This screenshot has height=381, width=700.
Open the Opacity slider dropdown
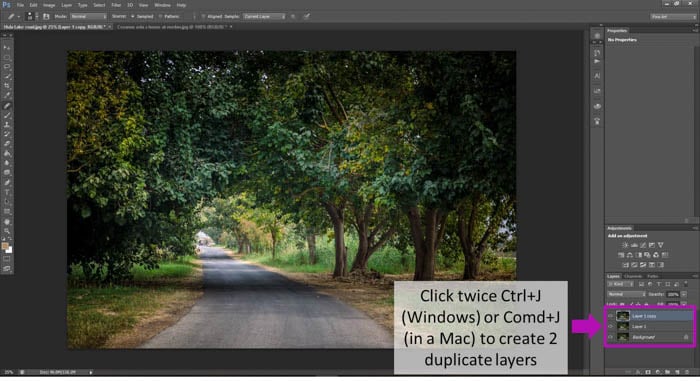[684, 294]
